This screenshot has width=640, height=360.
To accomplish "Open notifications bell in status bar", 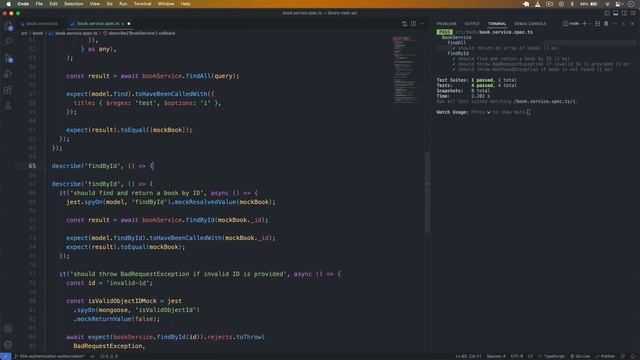I will pos(632,356).
